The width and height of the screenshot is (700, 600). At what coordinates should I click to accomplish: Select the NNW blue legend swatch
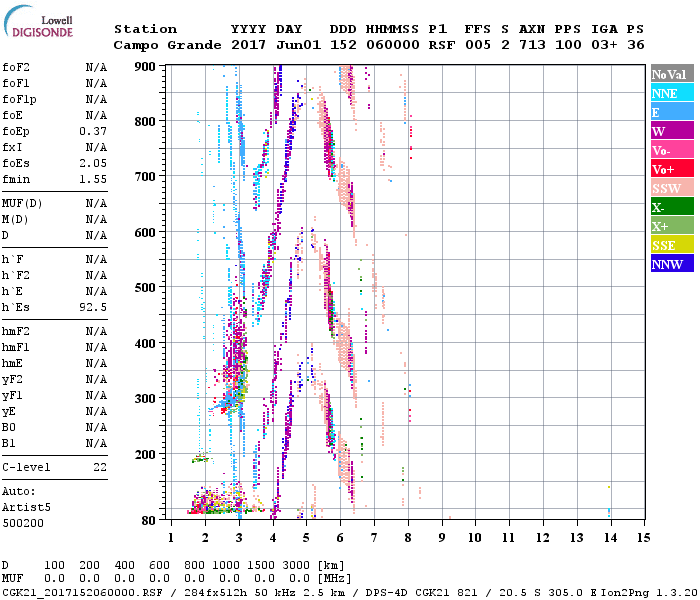coord(672,264)
